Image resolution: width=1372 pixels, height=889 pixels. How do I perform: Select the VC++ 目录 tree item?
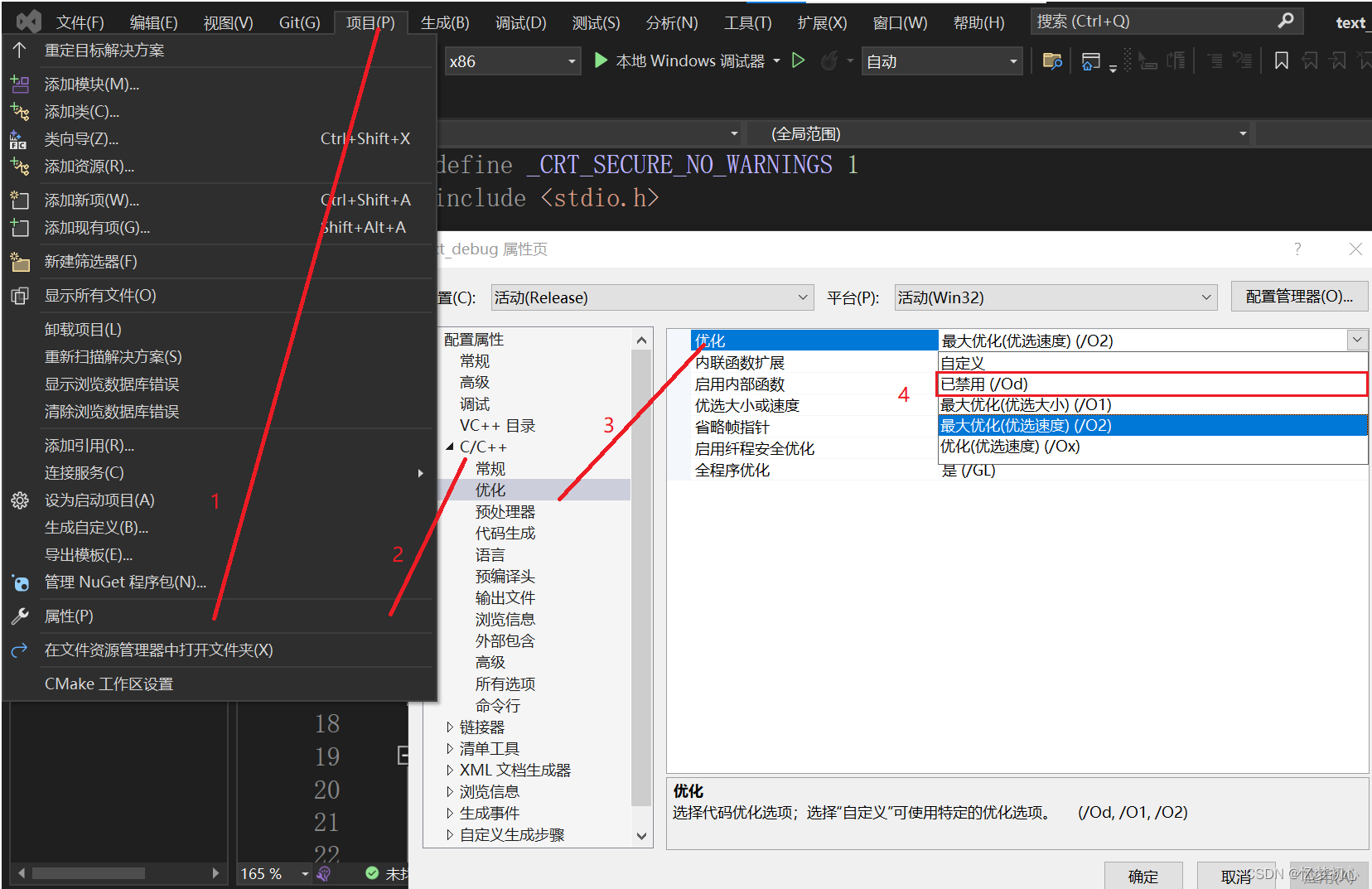497,425
